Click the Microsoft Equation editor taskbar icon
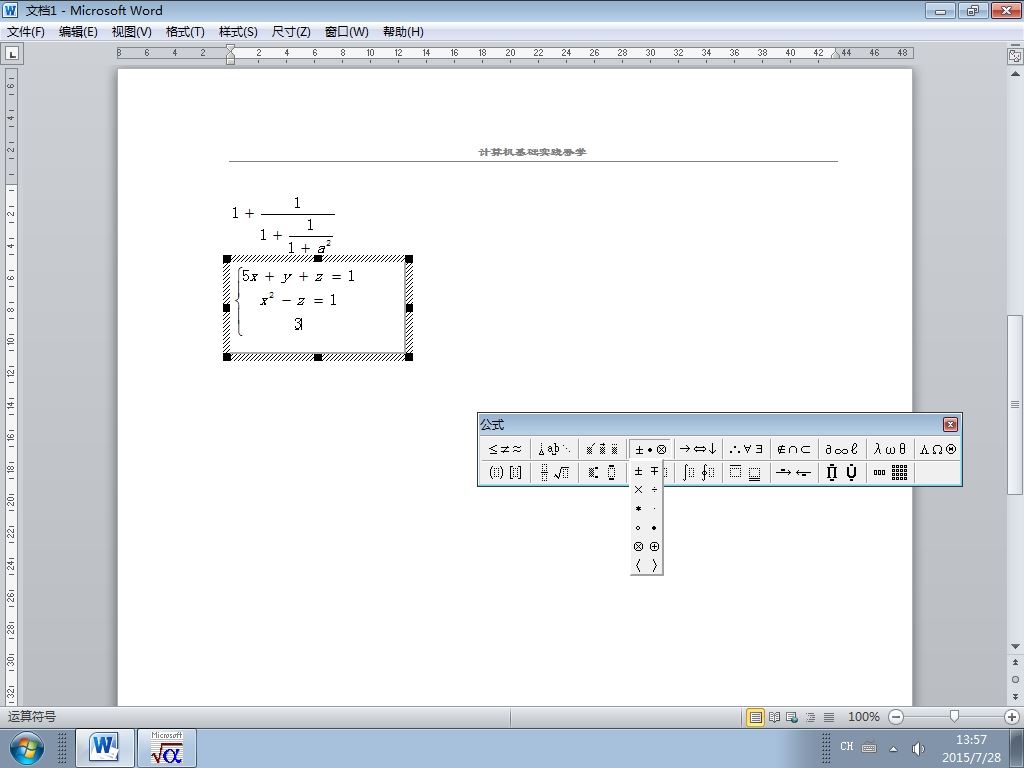This screenshot has width=1024, height=768. [x=167, y=748]
